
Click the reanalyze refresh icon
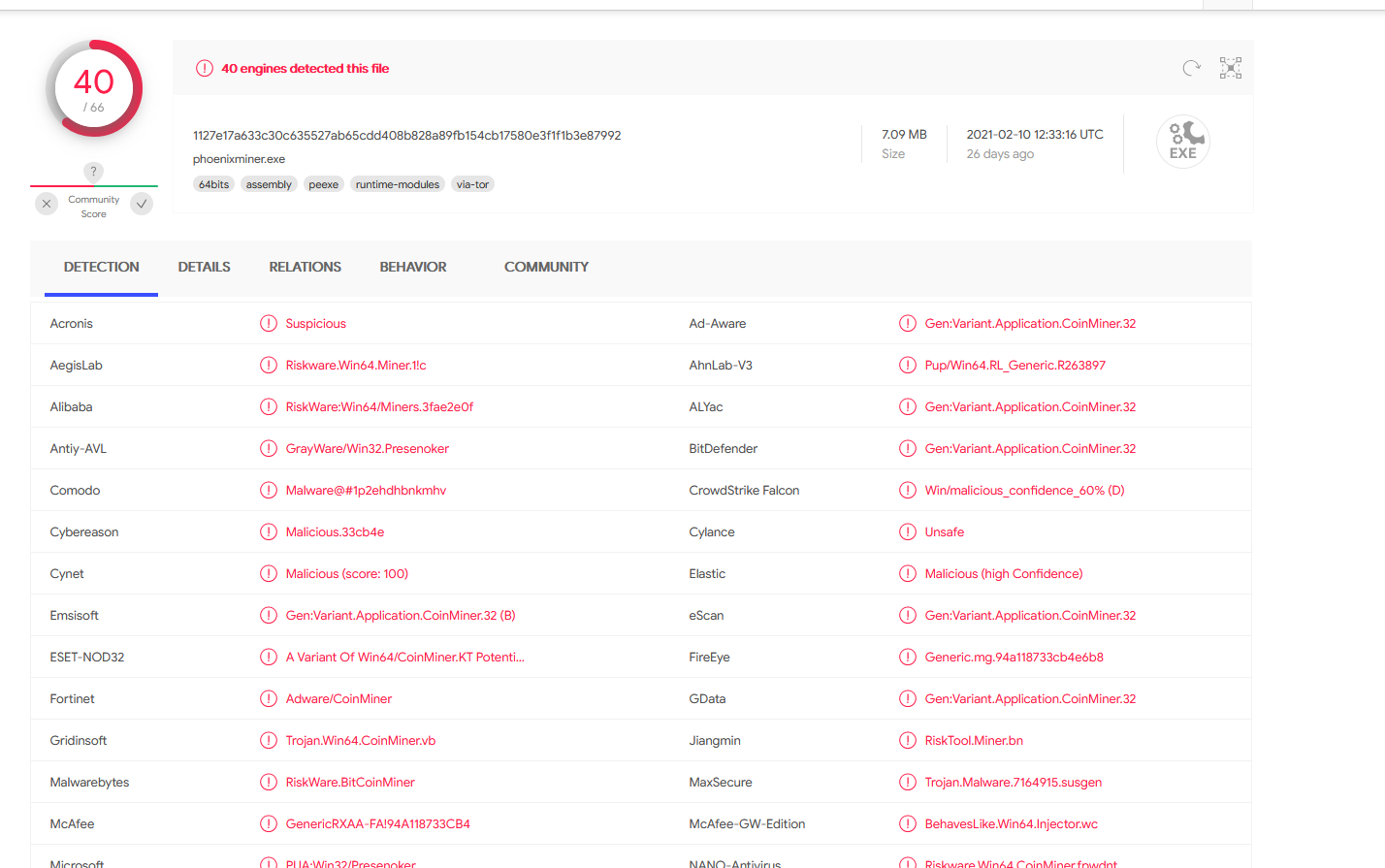click(x=1191, y=68)
